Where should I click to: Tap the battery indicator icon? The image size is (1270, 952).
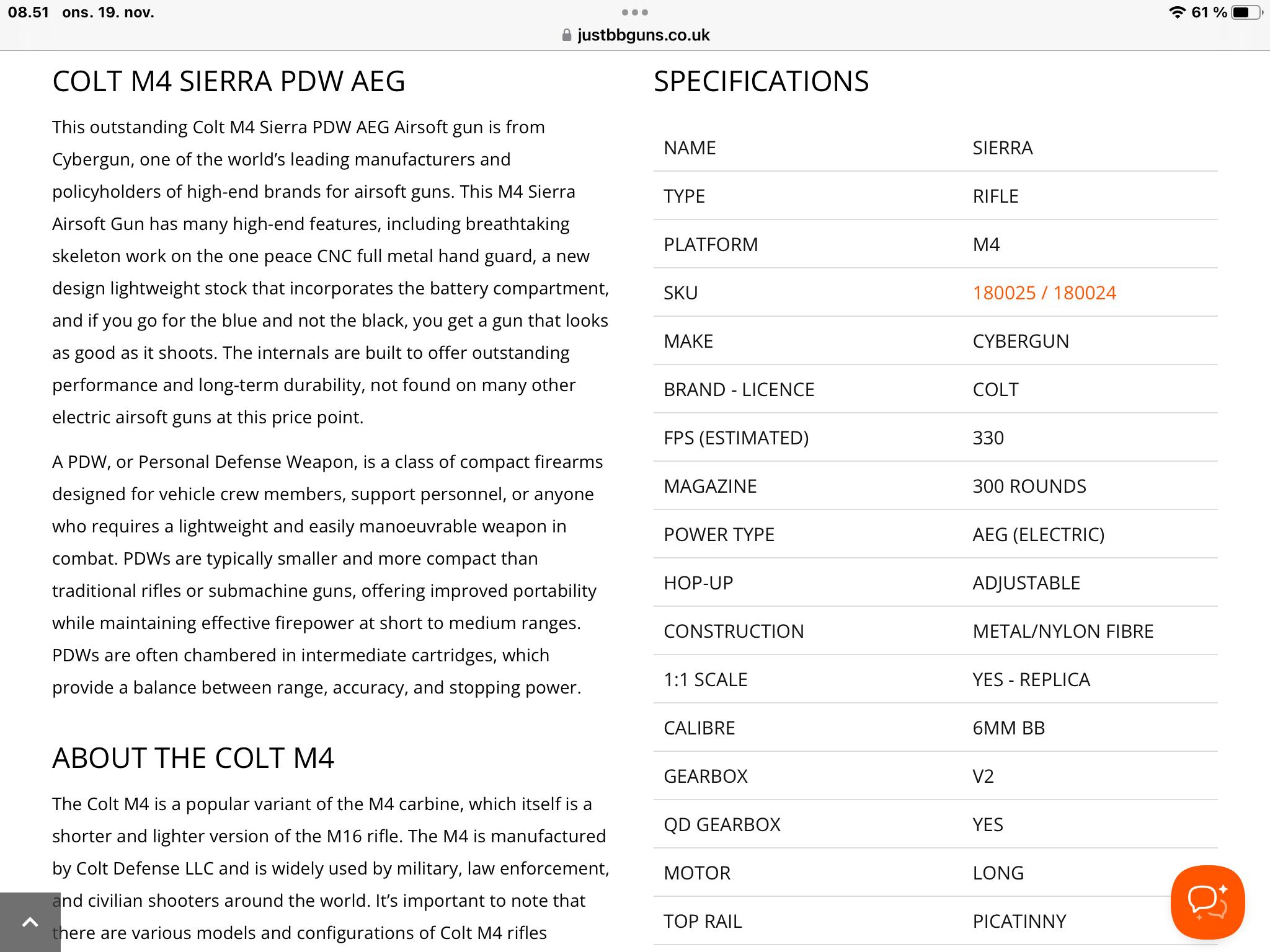1246,12
